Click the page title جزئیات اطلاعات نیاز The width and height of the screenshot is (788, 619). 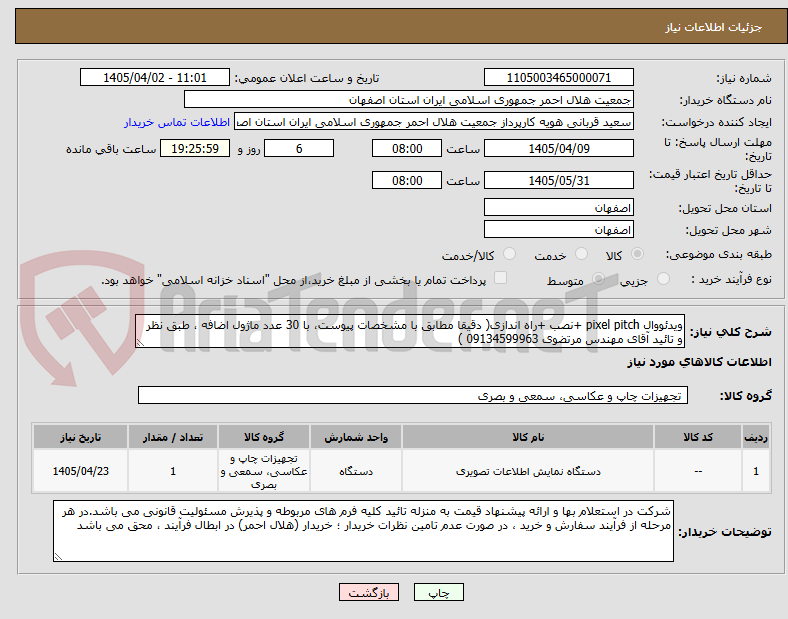click(x=714, y=27)
